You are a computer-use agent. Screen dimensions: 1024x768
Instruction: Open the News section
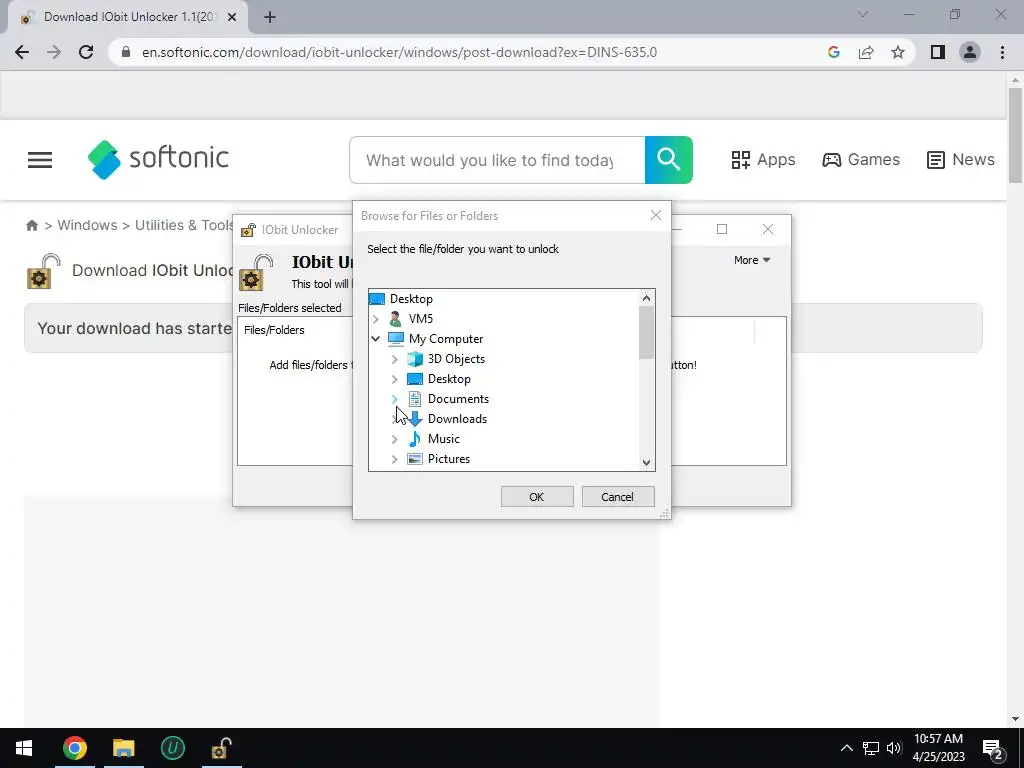(x=961, y=159)
